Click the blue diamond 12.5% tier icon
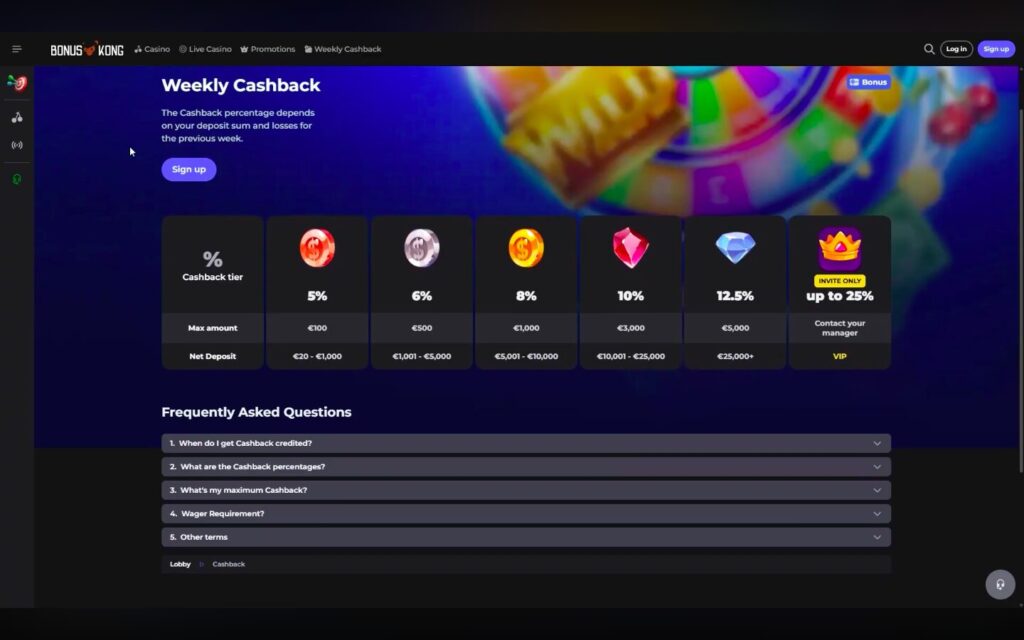Image resolution: width=1024 pixels, height=640 pixels. click(735, 248)
